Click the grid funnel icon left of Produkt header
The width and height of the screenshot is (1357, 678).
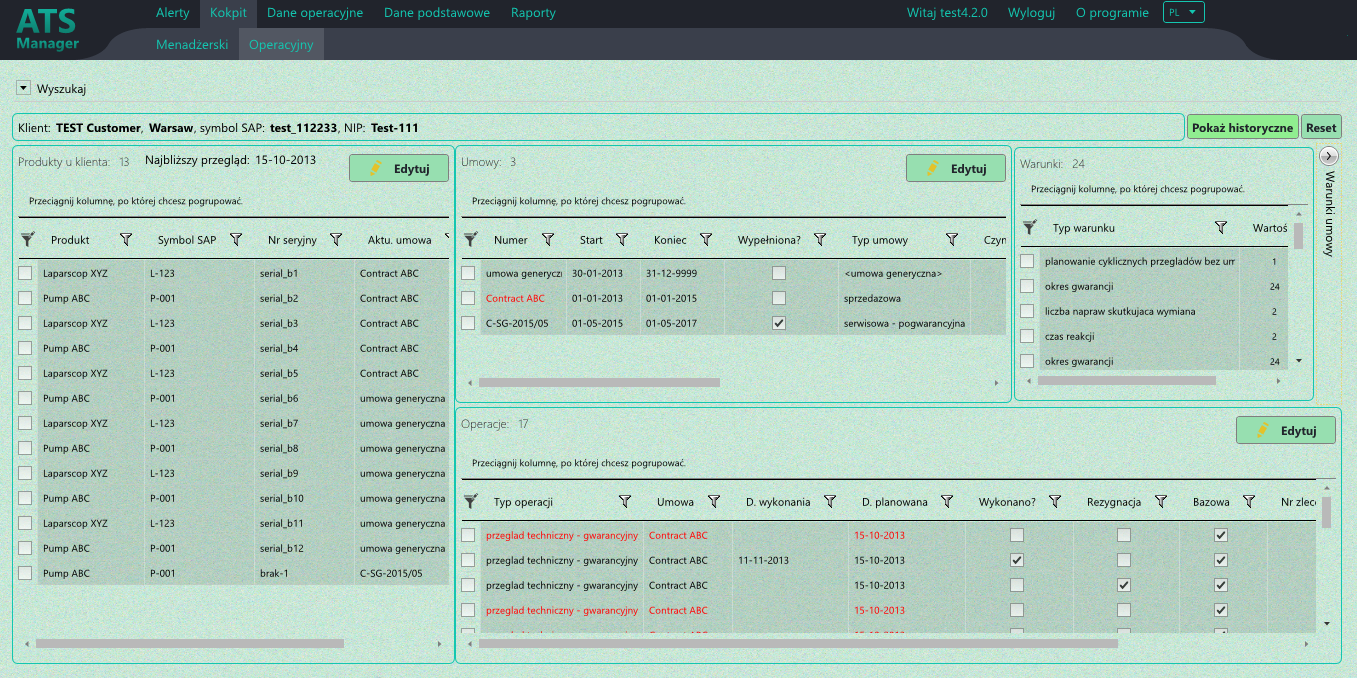coord(27,240)
